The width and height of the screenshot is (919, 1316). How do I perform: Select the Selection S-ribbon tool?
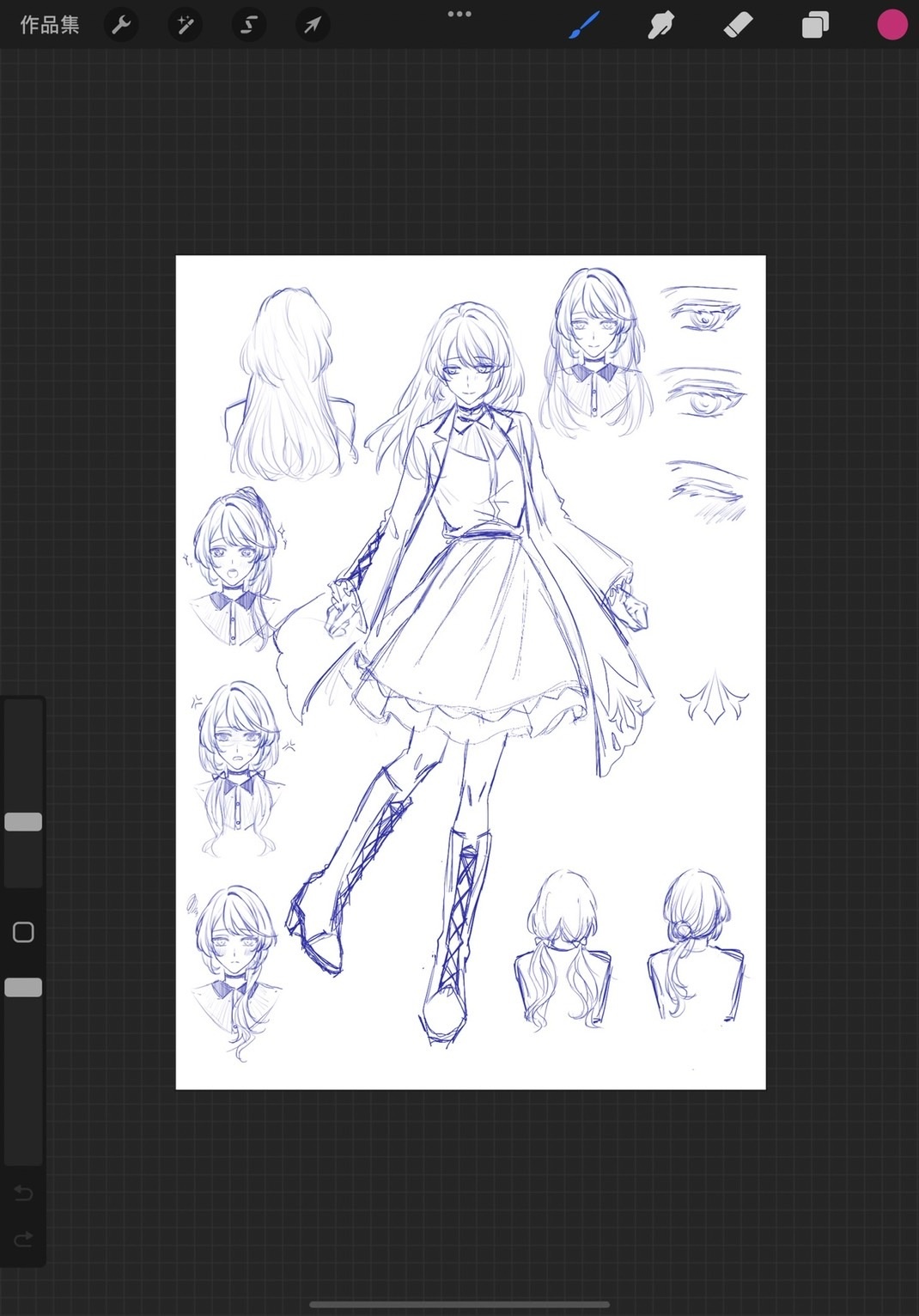(248, 25)
